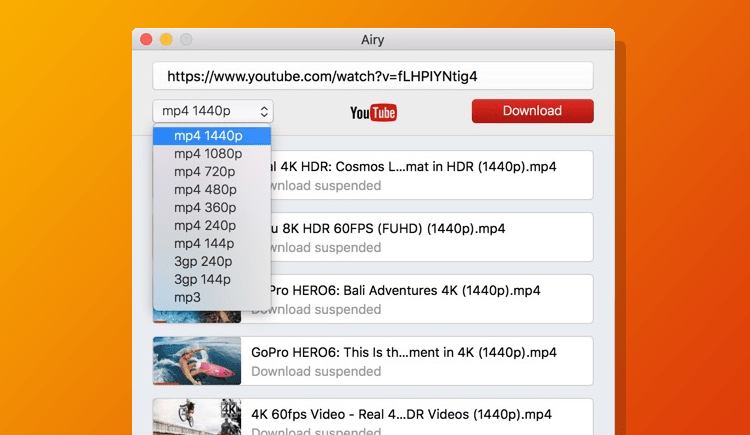The image size is (750, 435).
Task: Select the 4K HDR Cosmos download entry
Action: coord(432,175)
